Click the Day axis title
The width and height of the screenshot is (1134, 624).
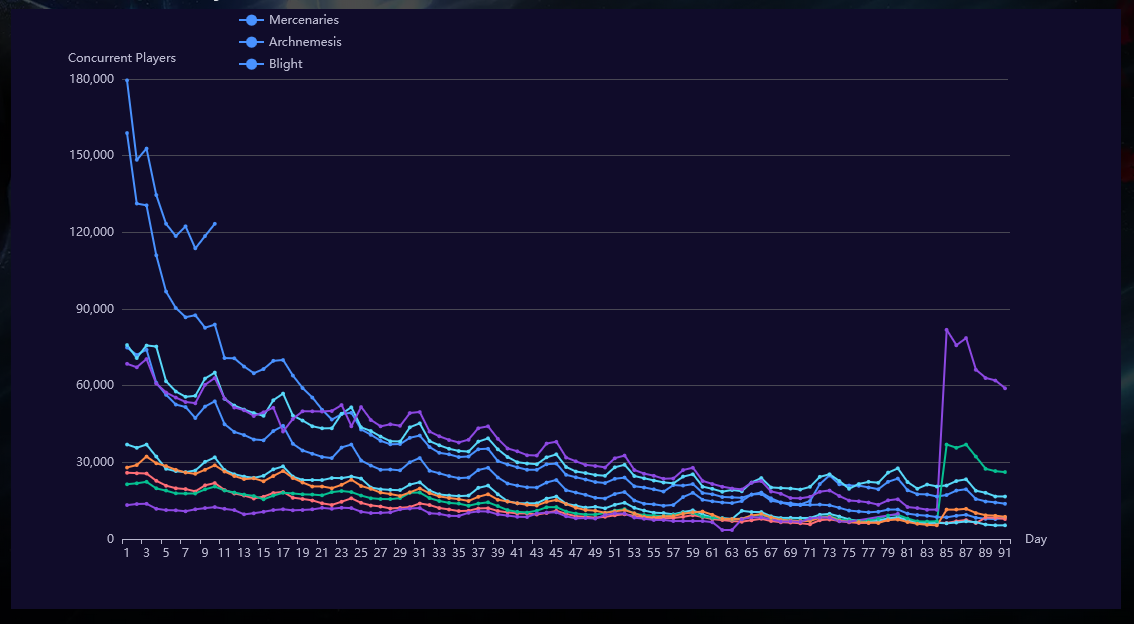tap(1036, 539)
